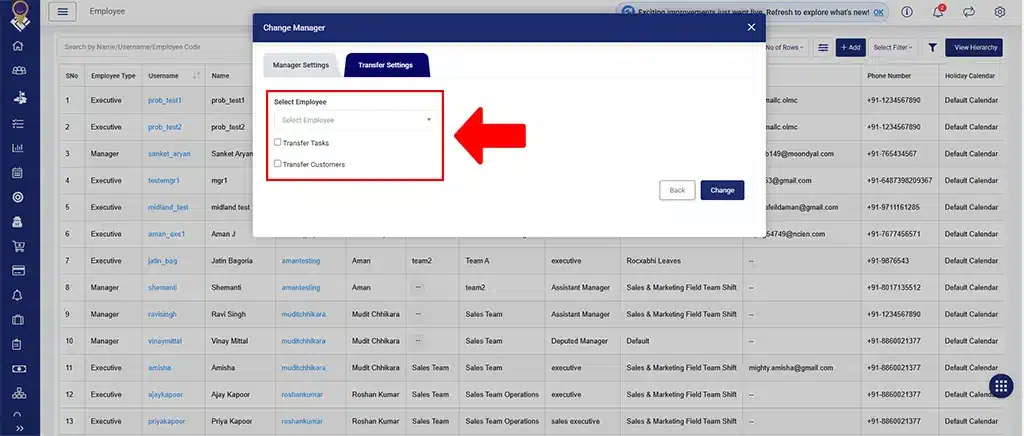Open the Select Filter dropdown
Screen dimensions: 1024x436
pyautogui.click(x=893, y=48)
